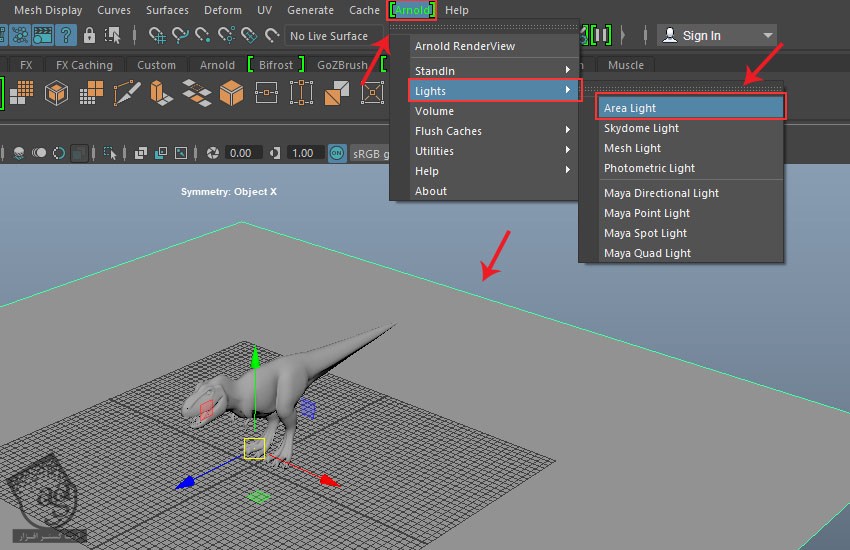Choose Maya Quad Light
850x550 pixels.
coord(647,253)
